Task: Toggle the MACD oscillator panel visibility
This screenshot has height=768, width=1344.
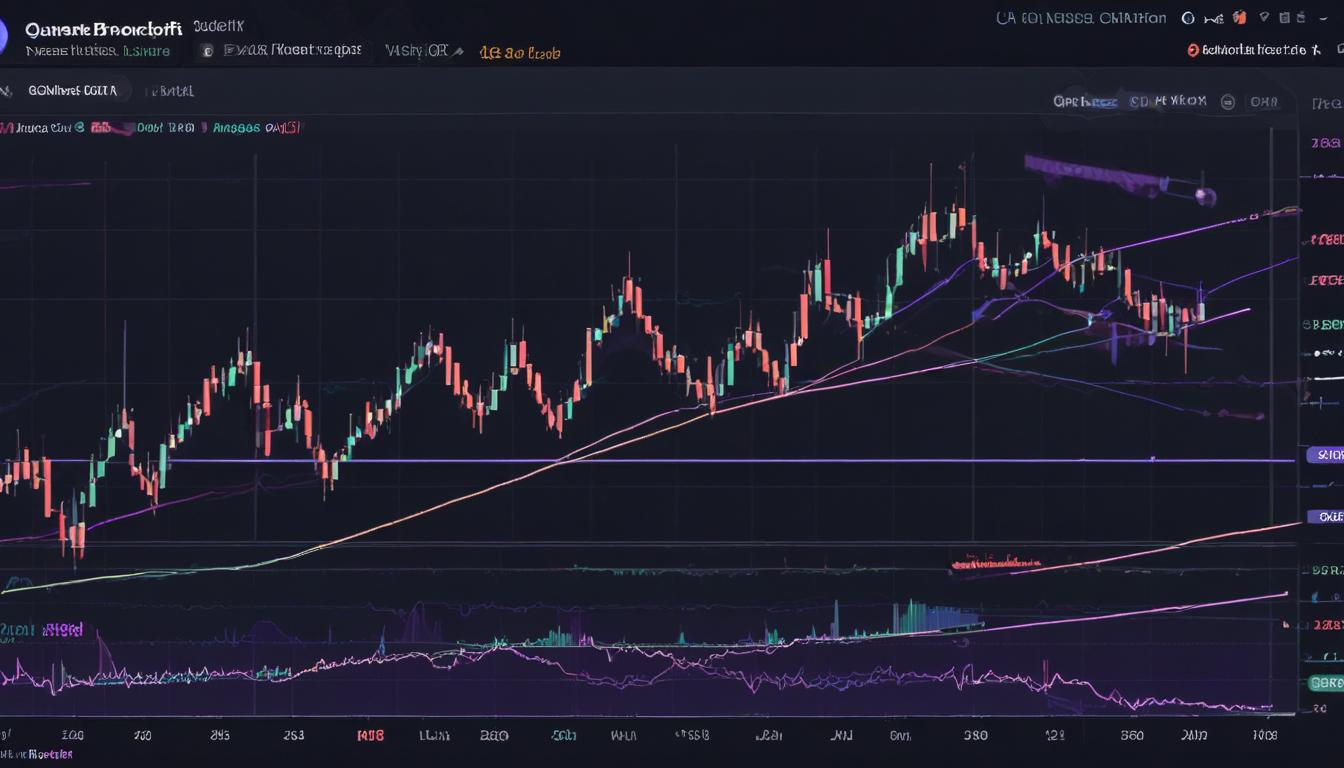Action: coord(45,628)
